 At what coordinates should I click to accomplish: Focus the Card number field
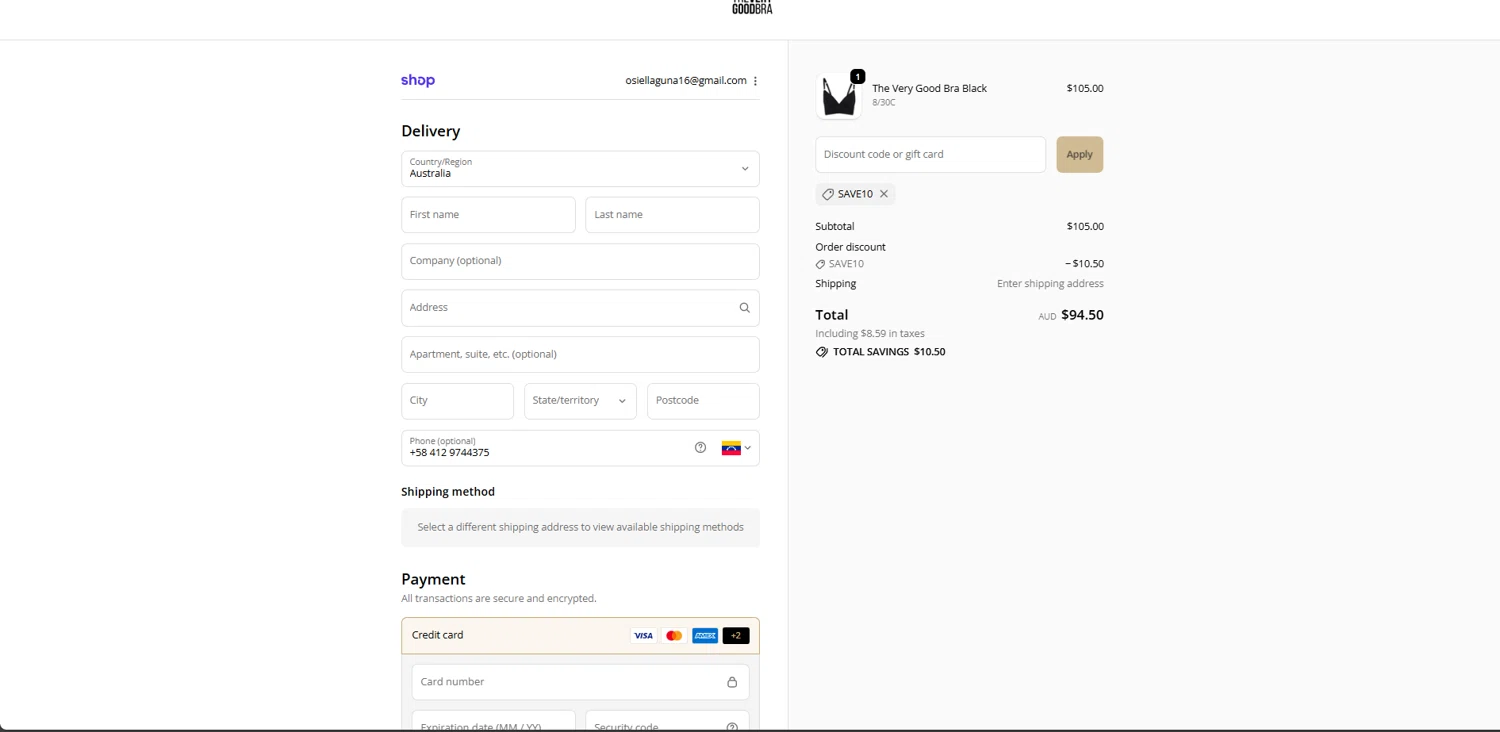pos(580,682)
